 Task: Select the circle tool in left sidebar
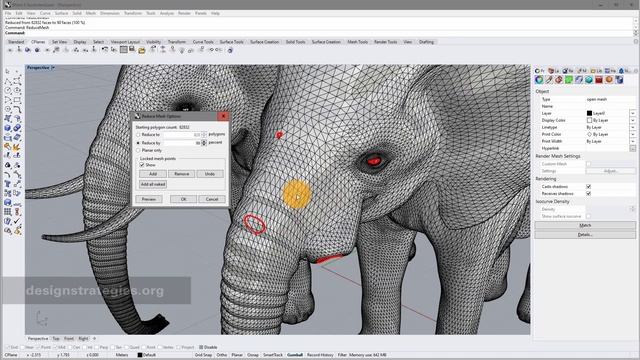click(8, 90)
